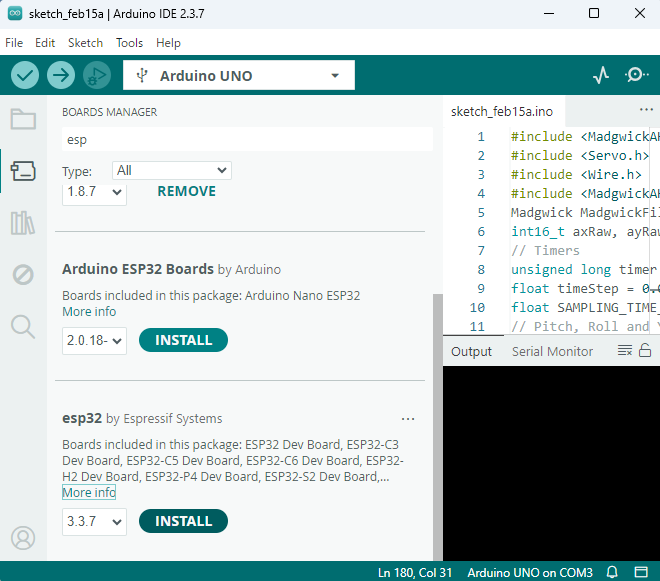Open the Debug panel in sidebar
The image size is (660, 581).
pos(23,274)
